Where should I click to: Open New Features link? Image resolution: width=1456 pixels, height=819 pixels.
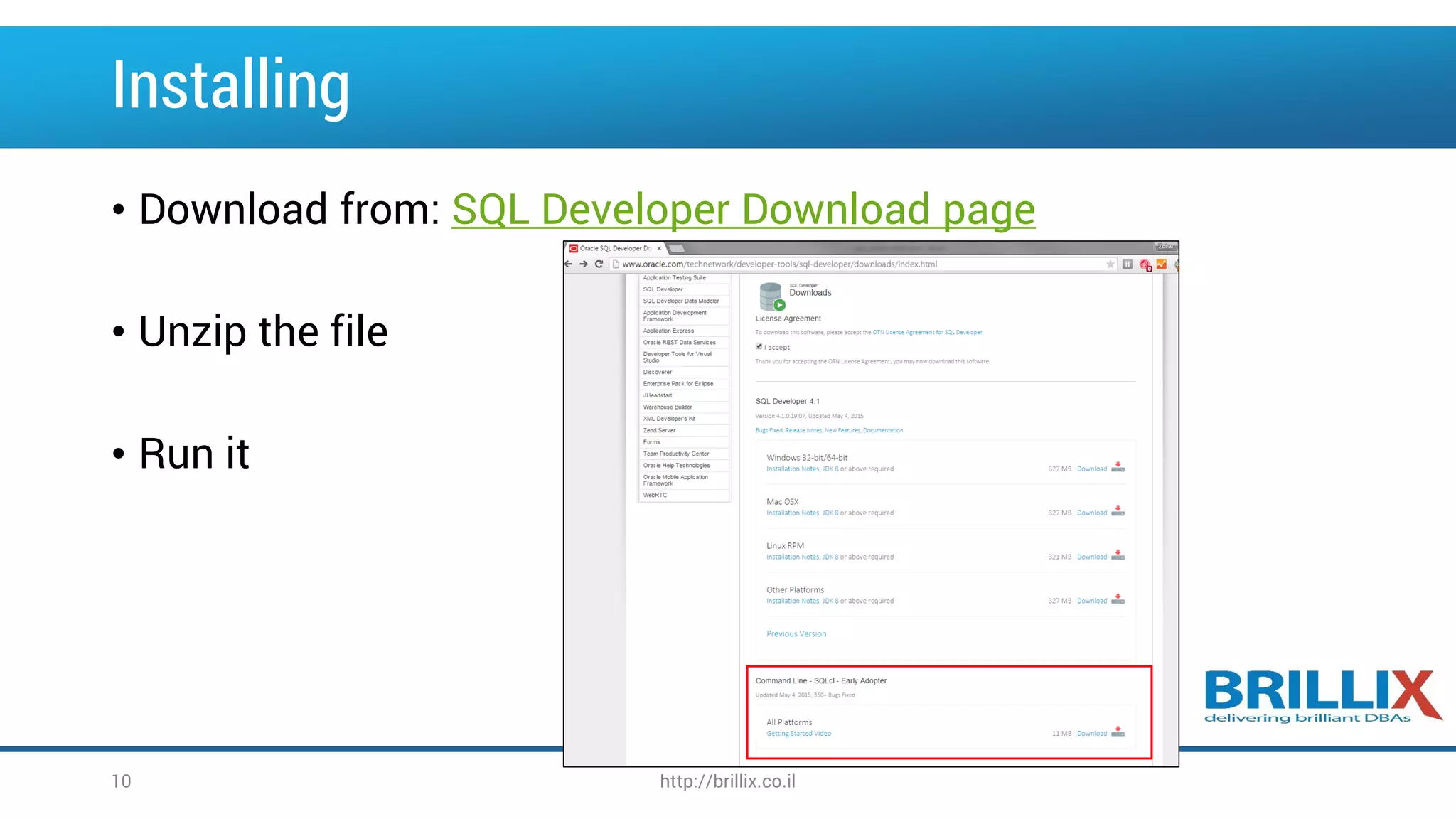(x=842, y=430)
